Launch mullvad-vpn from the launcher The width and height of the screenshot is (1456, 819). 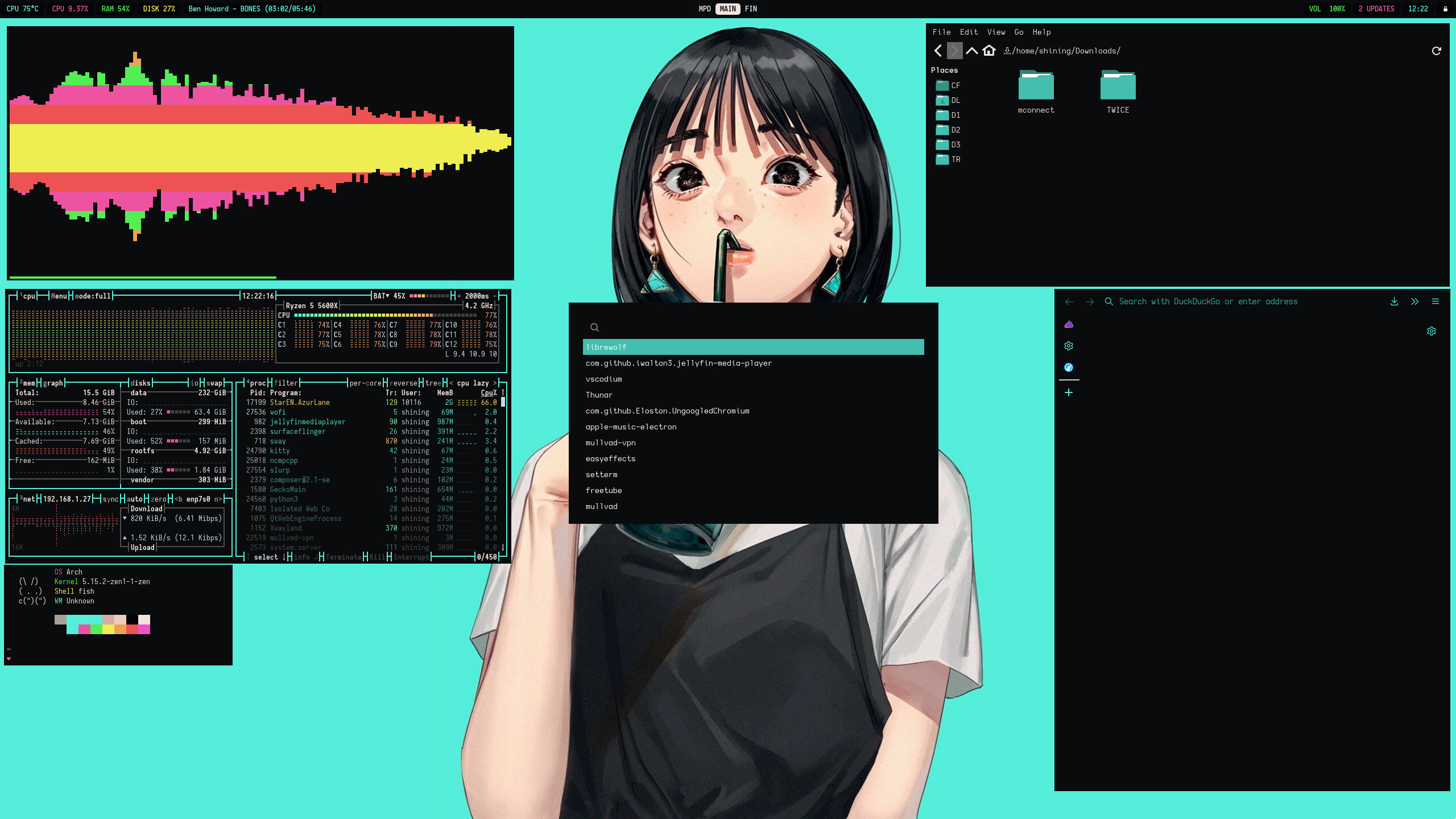coord(754,442)
